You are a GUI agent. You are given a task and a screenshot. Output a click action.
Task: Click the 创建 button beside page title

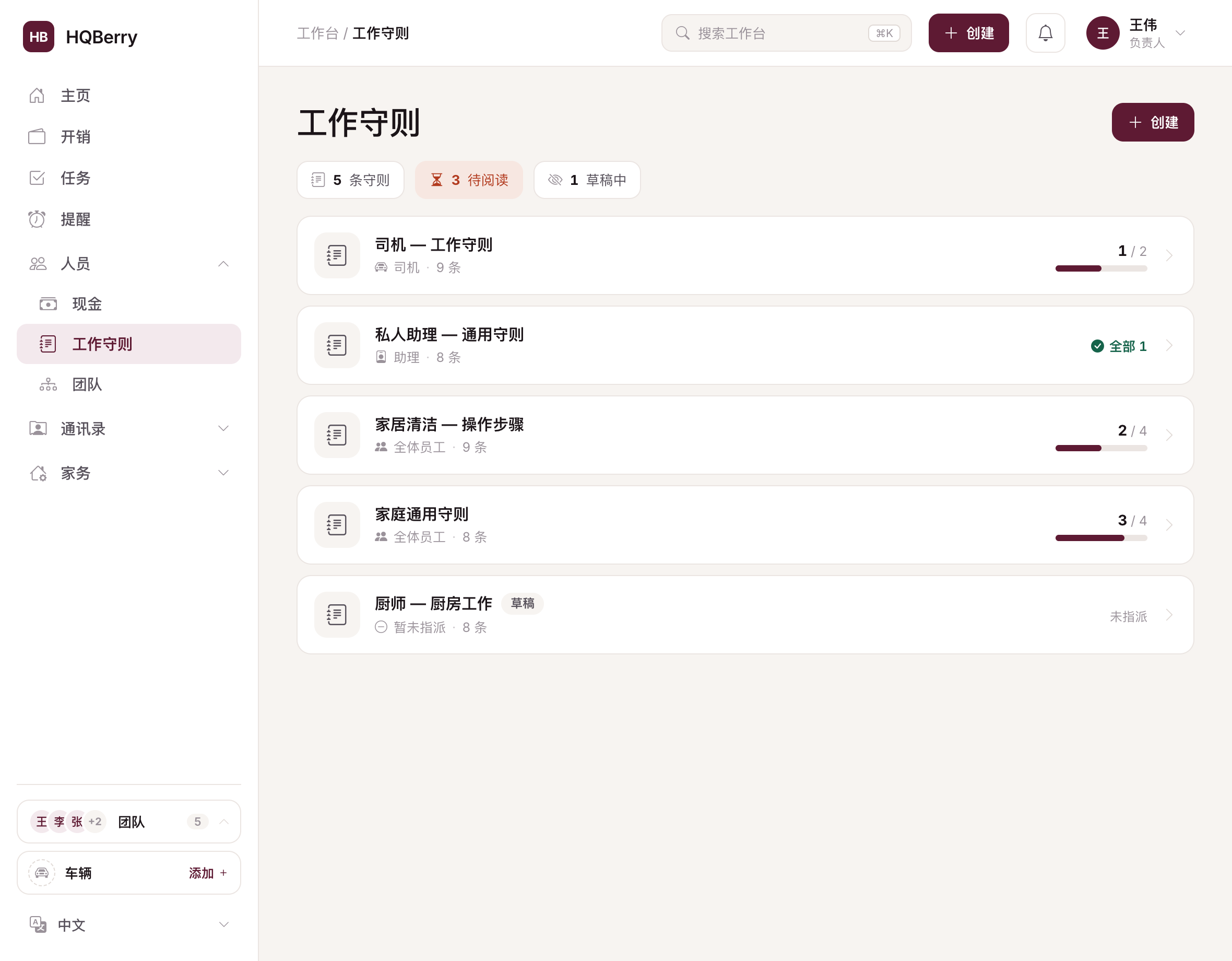[1153, 122]
